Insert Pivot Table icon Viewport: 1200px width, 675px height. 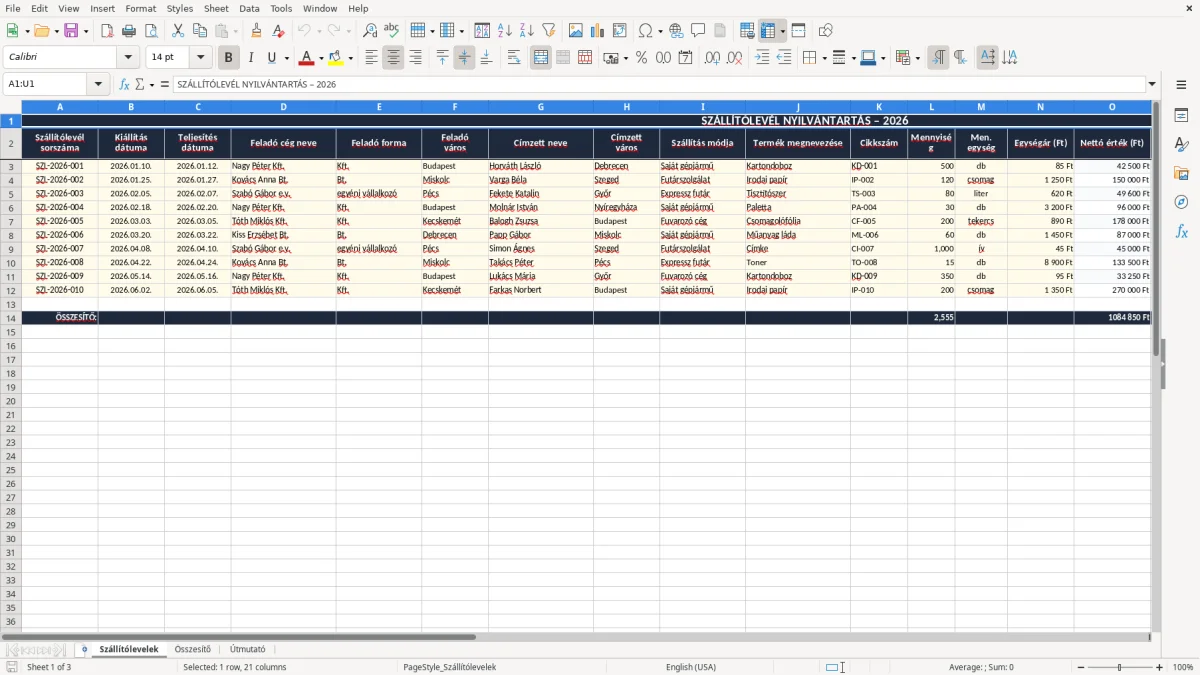click(x=620, y=31)
